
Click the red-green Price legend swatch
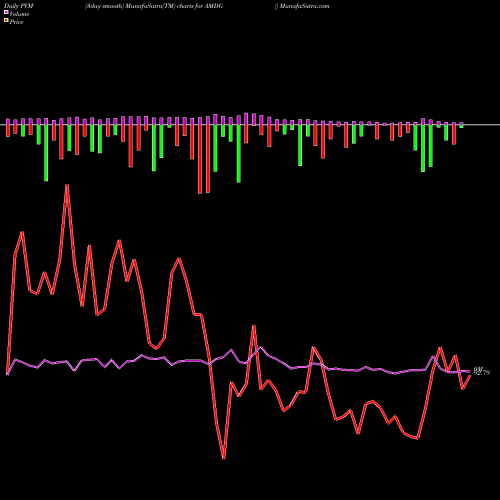point(6,21)
